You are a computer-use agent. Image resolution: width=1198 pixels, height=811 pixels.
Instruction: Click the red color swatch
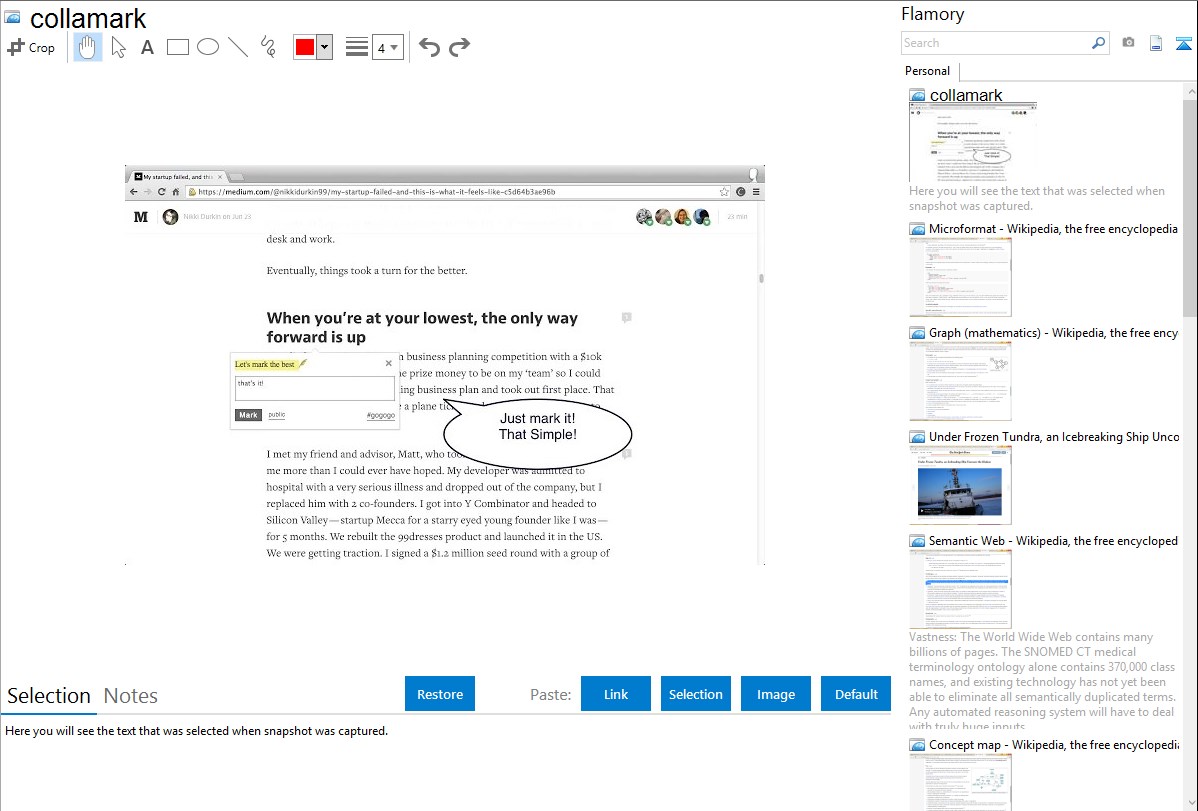[305, 47]
